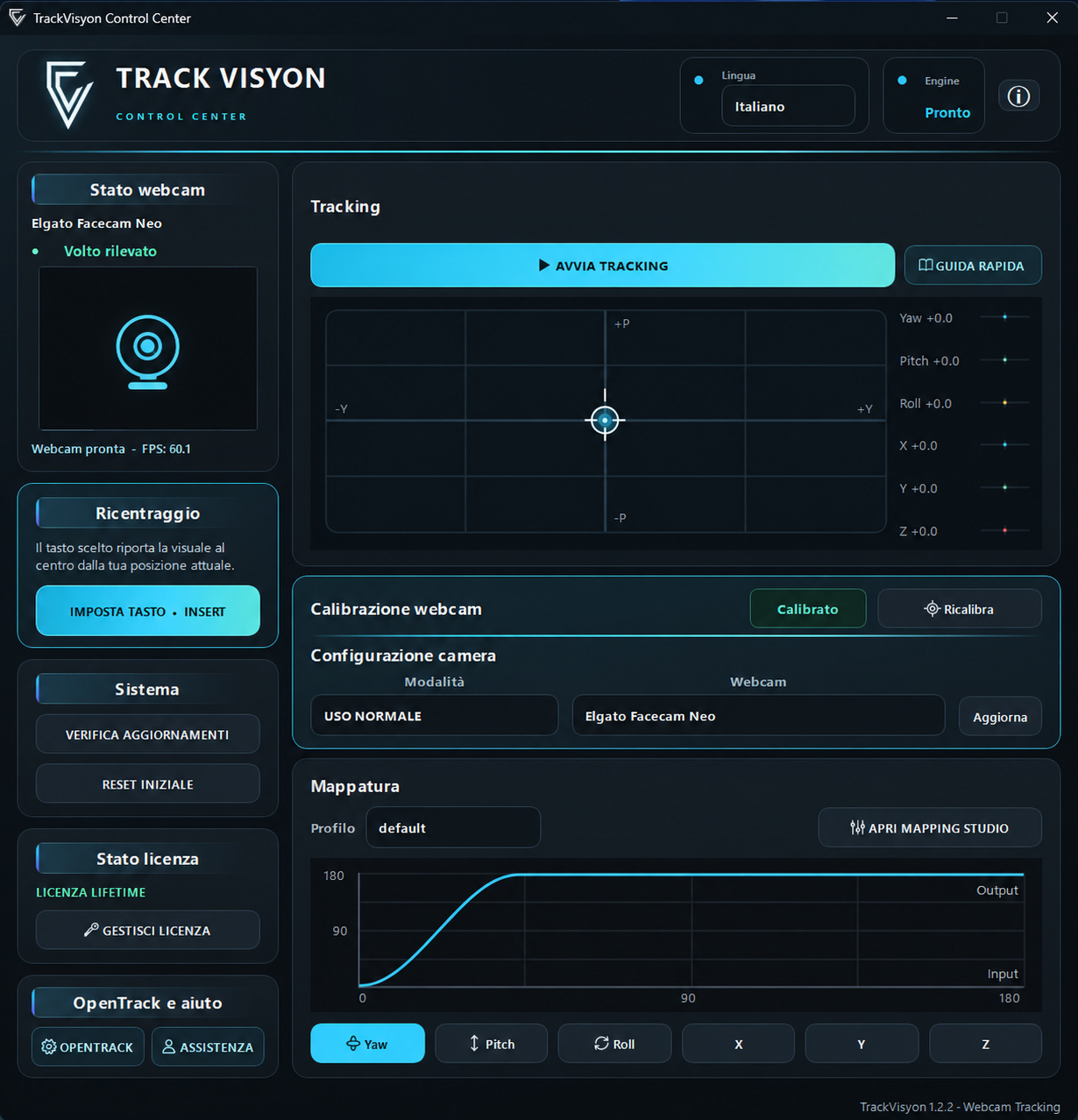Click the Roll tab's circular arrow icon
1078x1120 pixels.
click(601, 1043)
